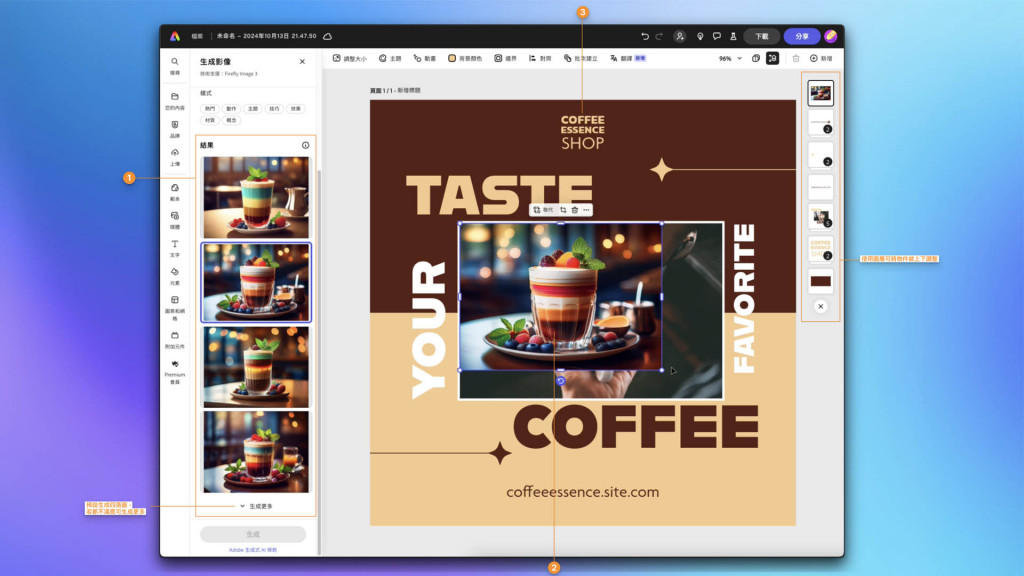Open the Media (媒體) sidebar panel
Image resolution: width=1024 pixels, height=576 pixels.
coord(174,220)
